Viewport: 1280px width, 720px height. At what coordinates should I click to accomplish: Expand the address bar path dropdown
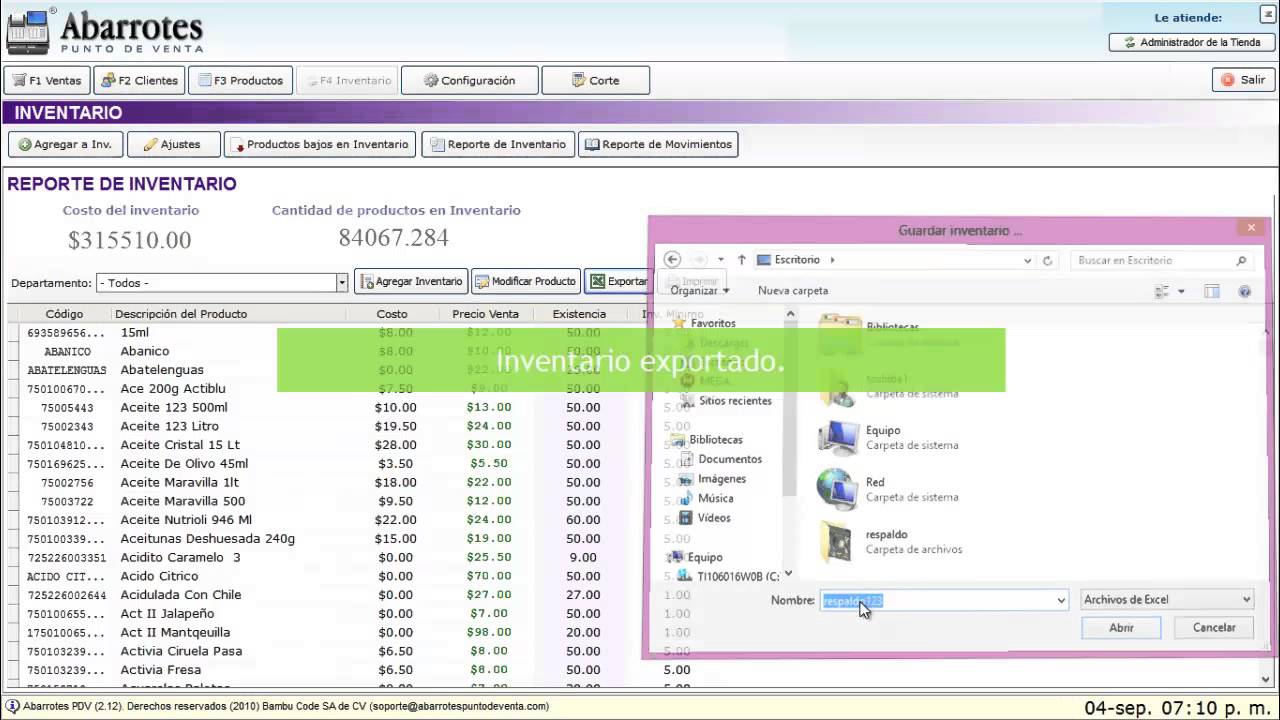click(x=1027, y=260)
